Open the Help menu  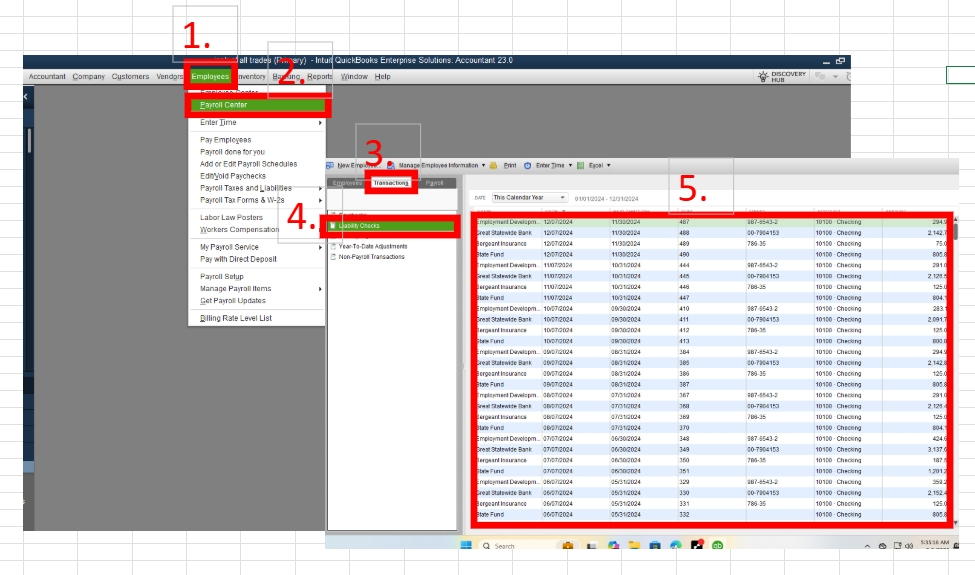382,76
